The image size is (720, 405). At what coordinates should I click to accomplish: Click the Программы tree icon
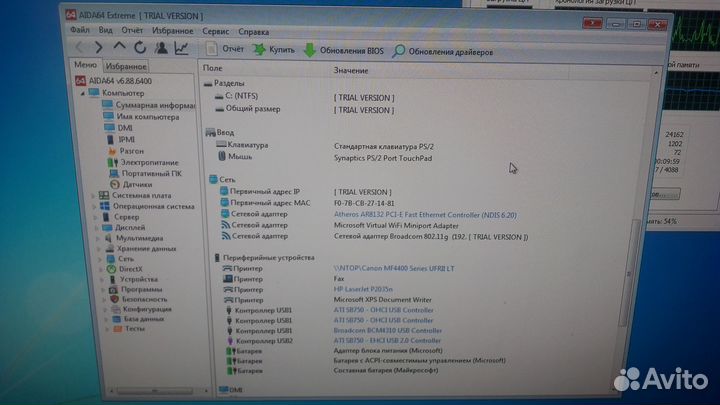[113, 289]
